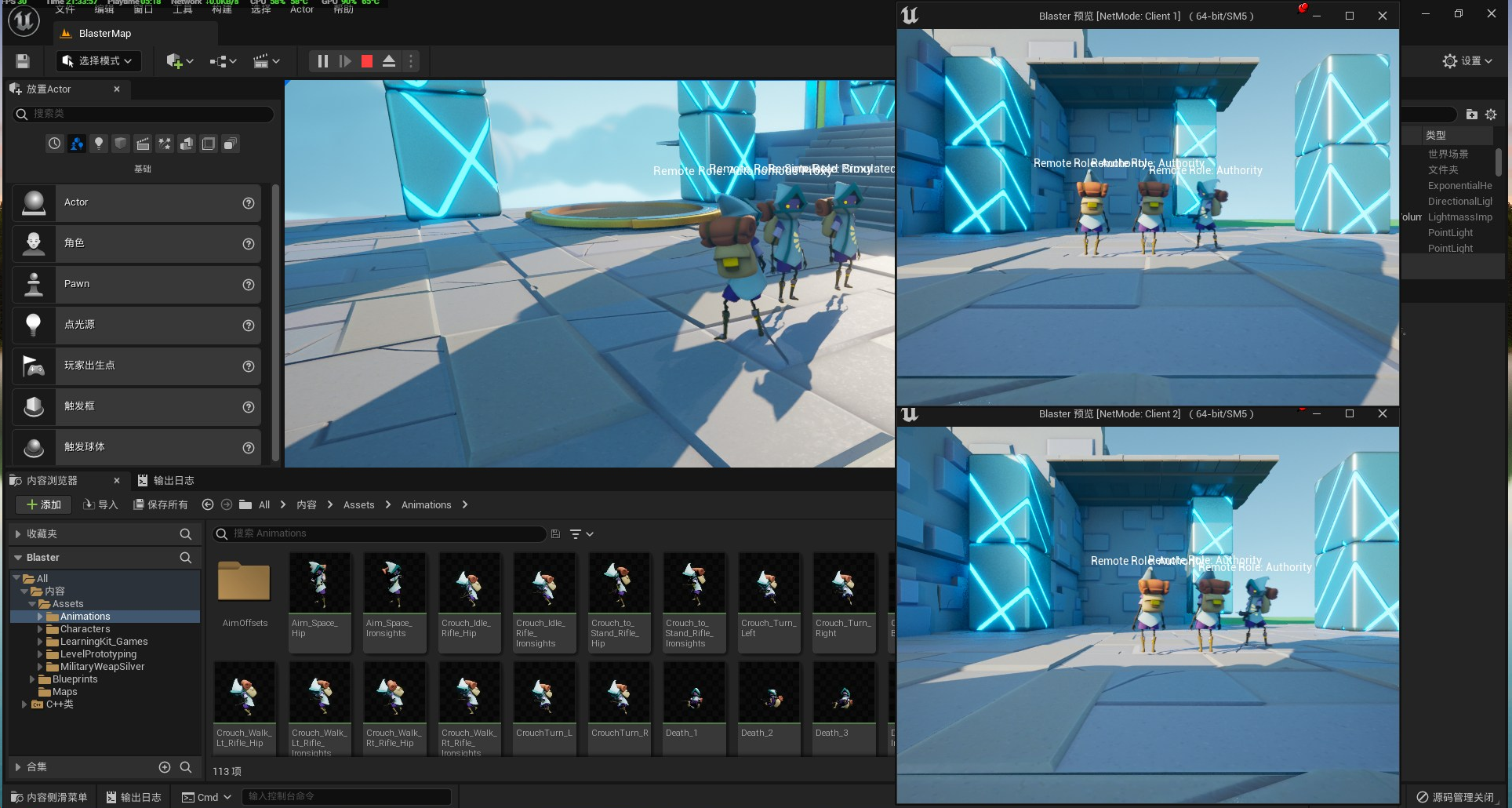This screenshot has width=1512, height=808.
Task: Navigate to Assets in the breadcrumb path
Action: coord(358,504)
